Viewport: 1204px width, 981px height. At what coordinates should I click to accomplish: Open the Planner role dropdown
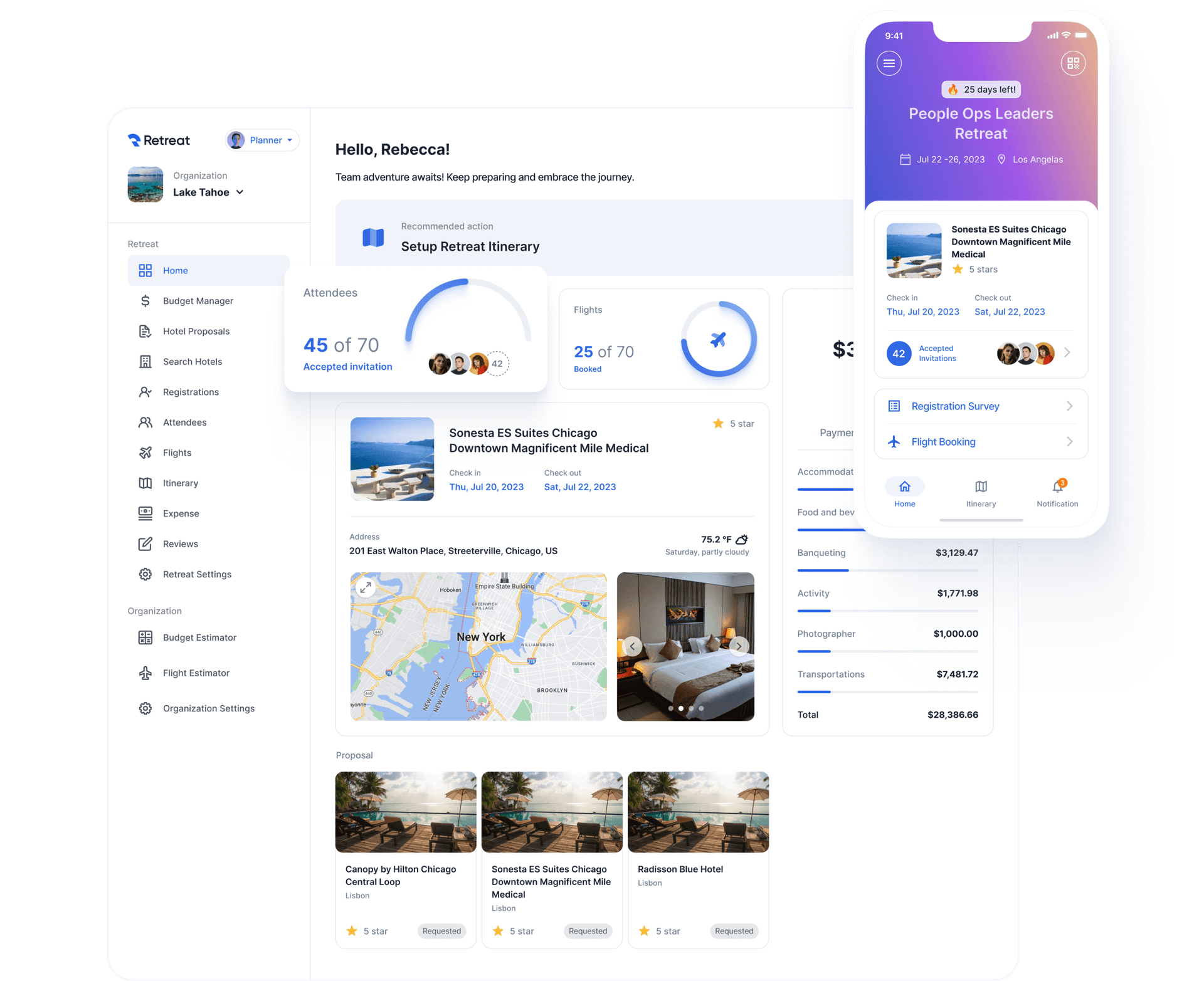click(262, 140)
